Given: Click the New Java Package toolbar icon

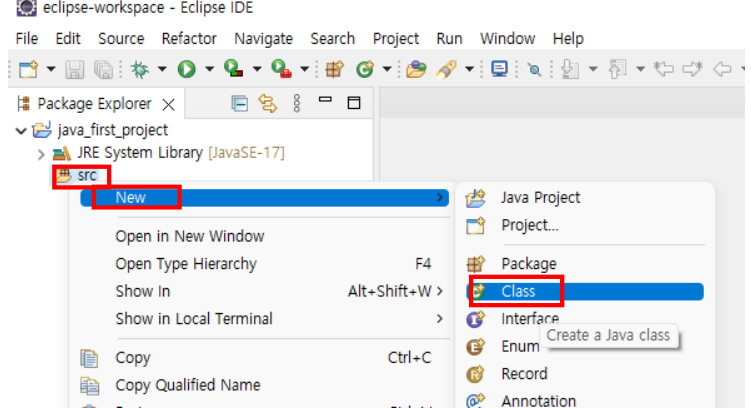Looking at the screenshot, I should tap(335, 69).
